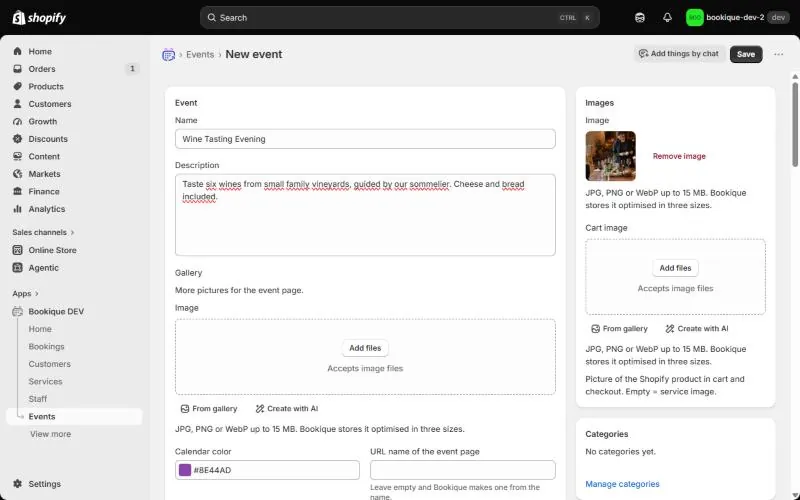Open Shopify Customers in the main sidebar
Viewport: 800px width, 500px height.
tap(74, 104)
